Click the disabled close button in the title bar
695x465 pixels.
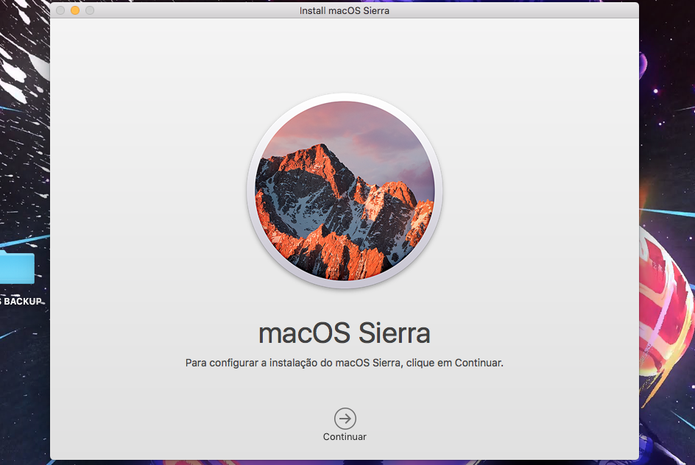tap(61, 10)
